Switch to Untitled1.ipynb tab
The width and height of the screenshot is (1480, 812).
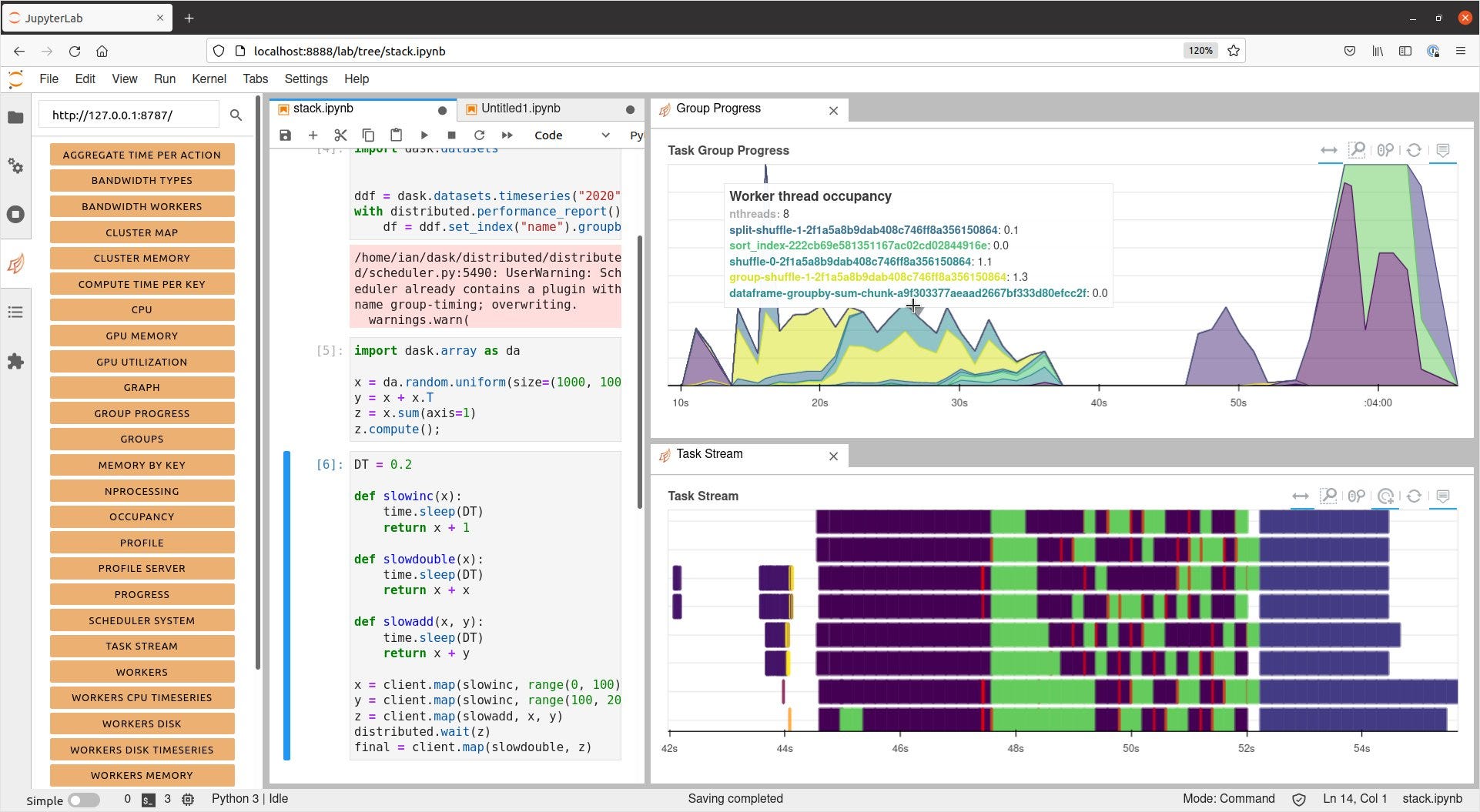[x=521, y=109]
